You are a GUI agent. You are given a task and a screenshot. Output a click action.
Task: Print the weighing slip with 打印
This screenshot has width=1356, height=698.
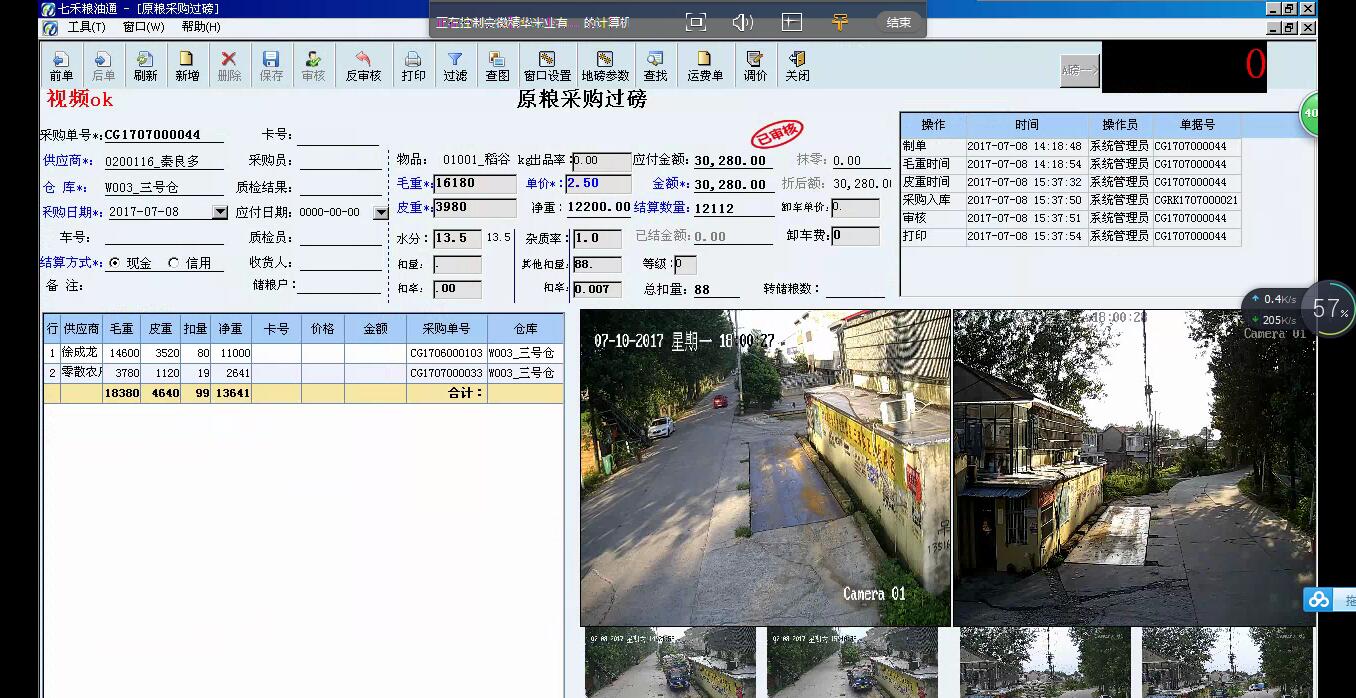[x=413, y=66]
